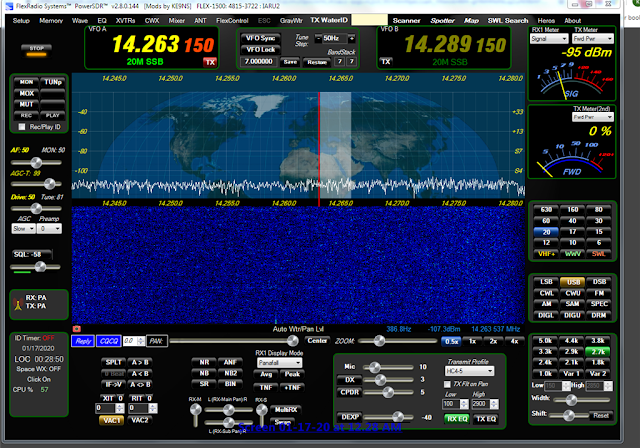This screenshot has width=640, height=448.
Task: Toggle the VAC1 button
Action: (111, 420)
